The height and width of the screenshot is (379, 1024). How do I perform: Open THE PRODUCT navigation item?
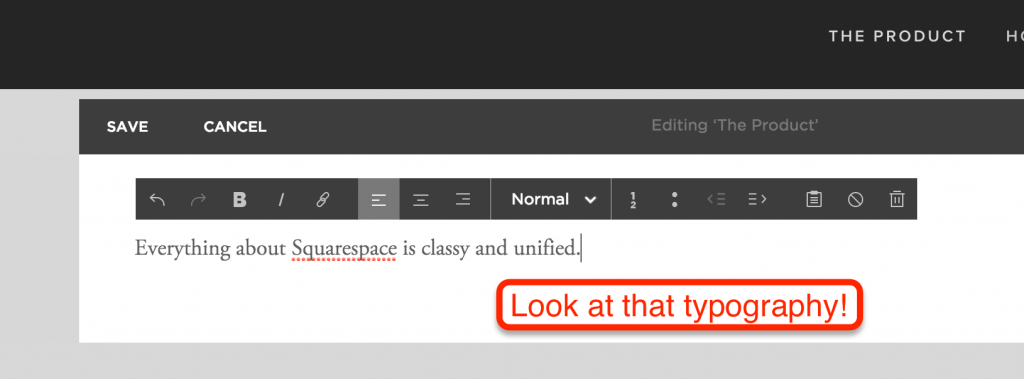(x=897, y=37)
